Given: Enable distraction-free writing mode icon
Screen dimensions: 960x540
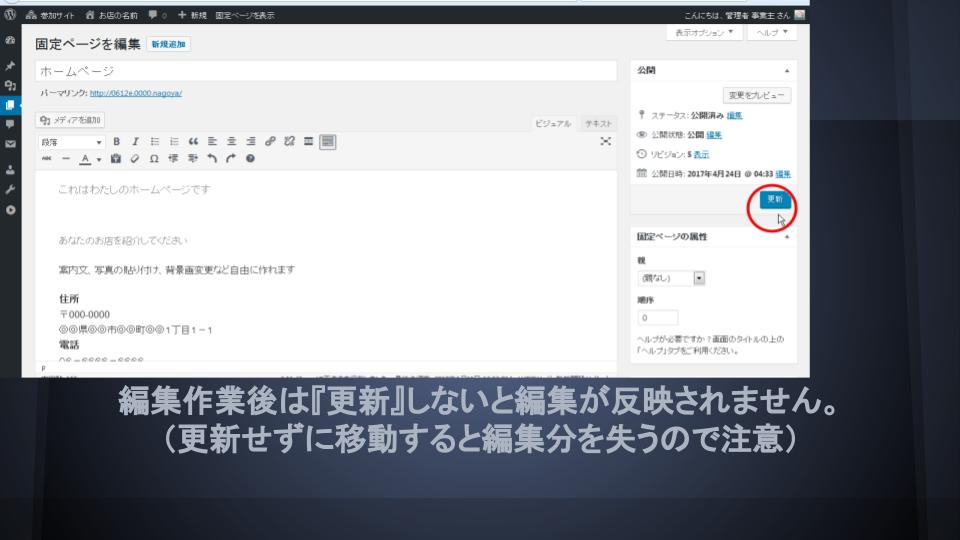Looking at the screenshot, I should tap(605, 142).
